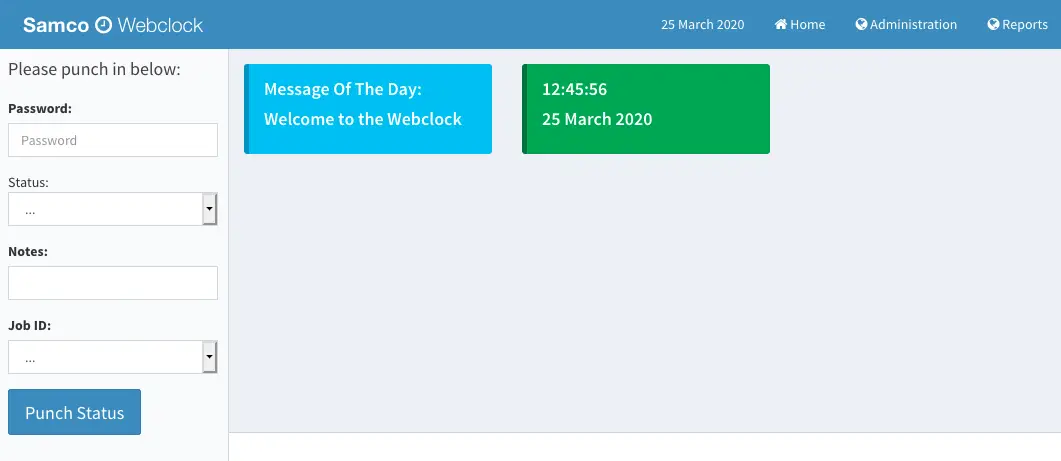Open the Status dropdown arrow

(209, 209)
